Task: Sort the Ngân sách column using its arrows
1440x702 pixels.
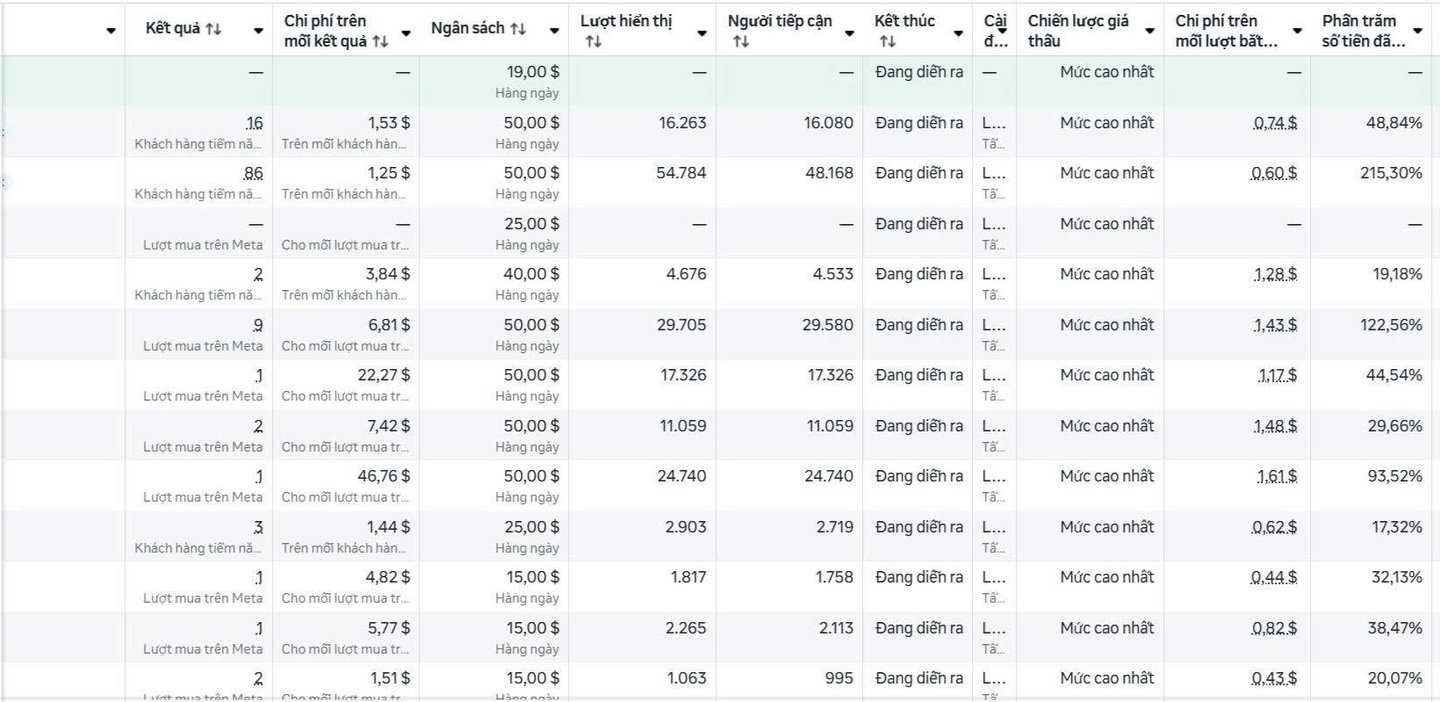Action: [x=518, y=29]
